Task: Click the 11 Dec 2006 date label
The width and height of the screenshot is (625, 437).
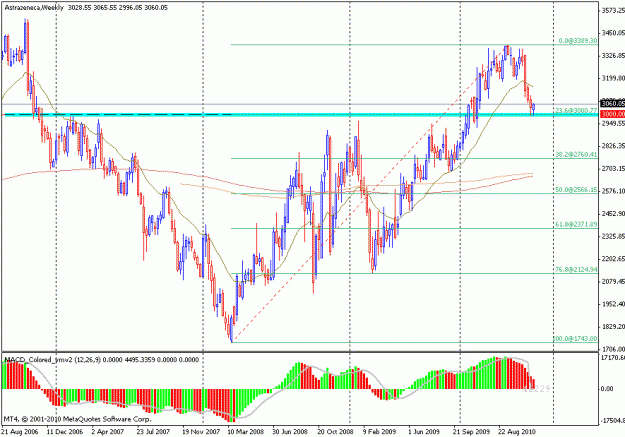Action: coord(65,432)
